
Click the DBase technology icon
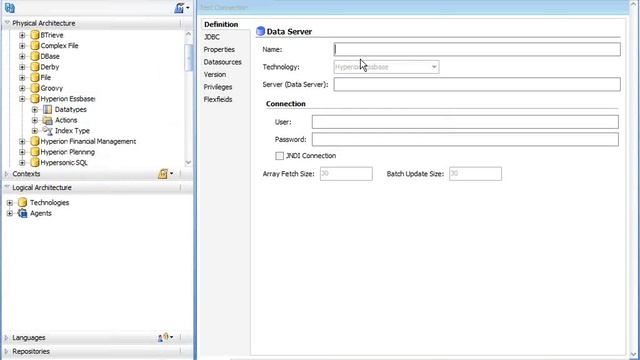[x=35, y=56]
